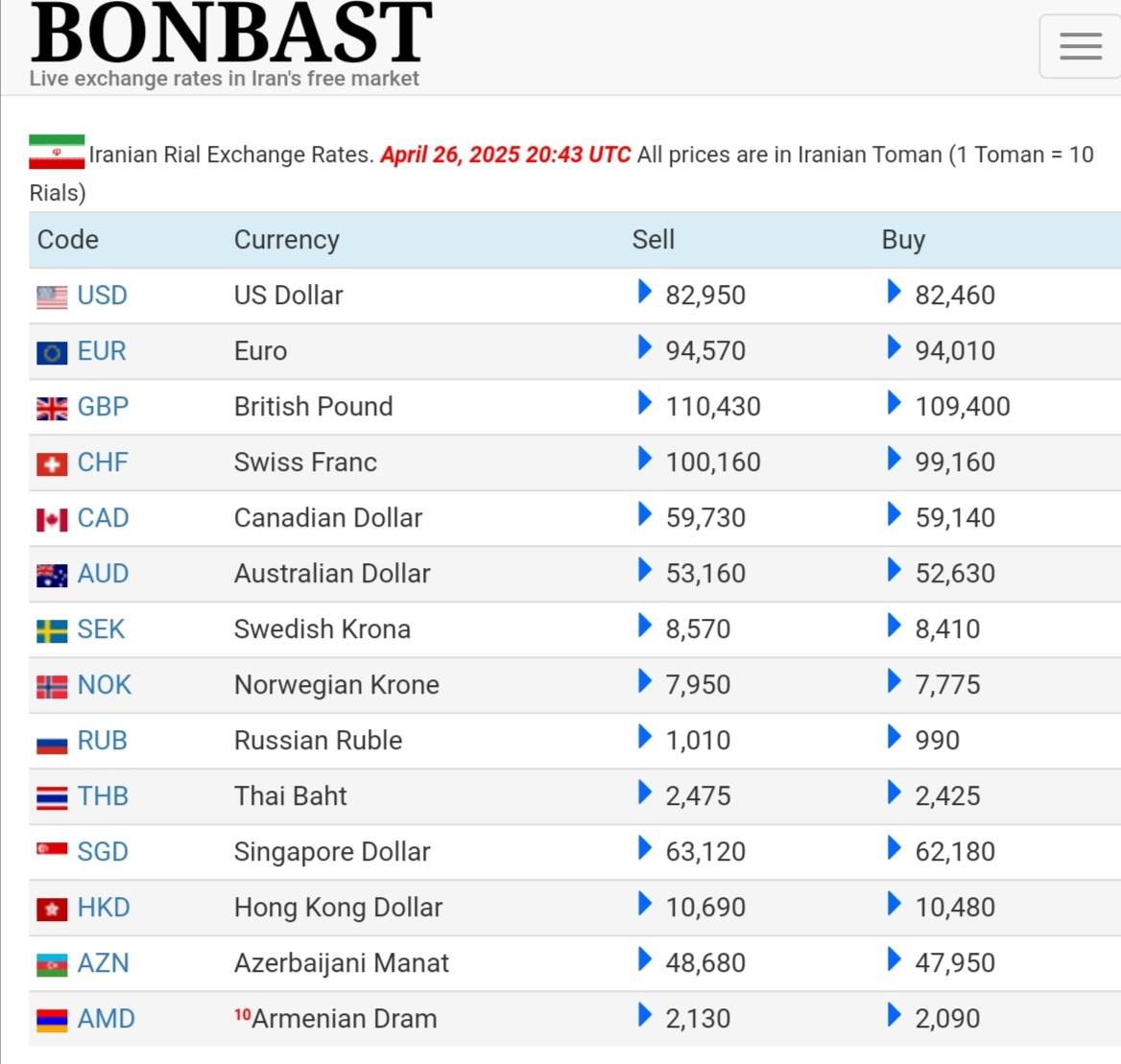1121x1064 pixels.
Task: Select the Singapore Dollar sell price 63,120
Action: click(x=705, y=853)
